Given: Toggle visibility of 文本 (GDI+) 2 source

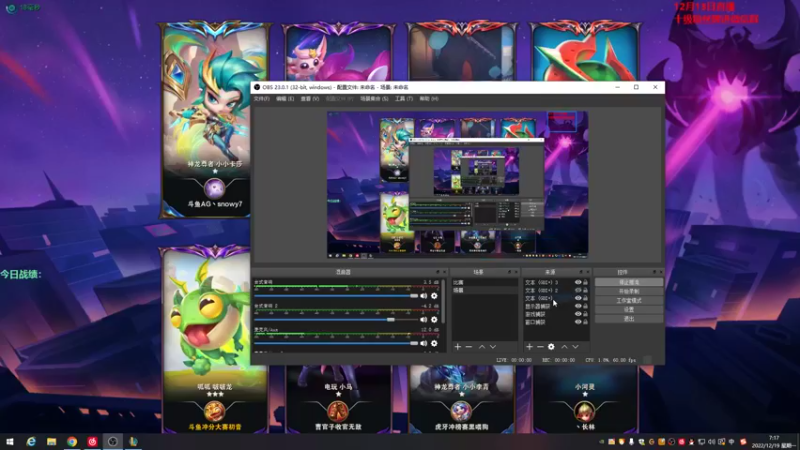Looking at the screenshot, I should point(578,290).
